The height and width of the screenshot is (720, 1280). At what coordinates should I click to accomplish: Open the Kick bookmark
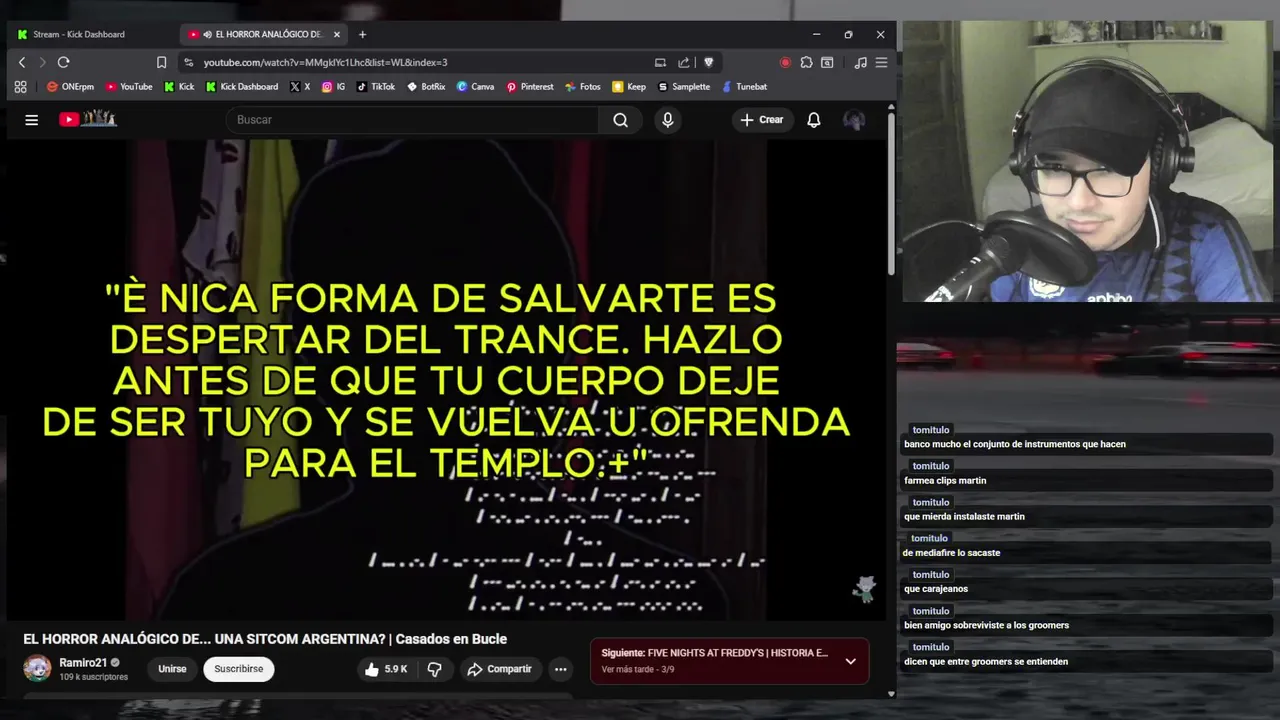(x=178, y=87)
